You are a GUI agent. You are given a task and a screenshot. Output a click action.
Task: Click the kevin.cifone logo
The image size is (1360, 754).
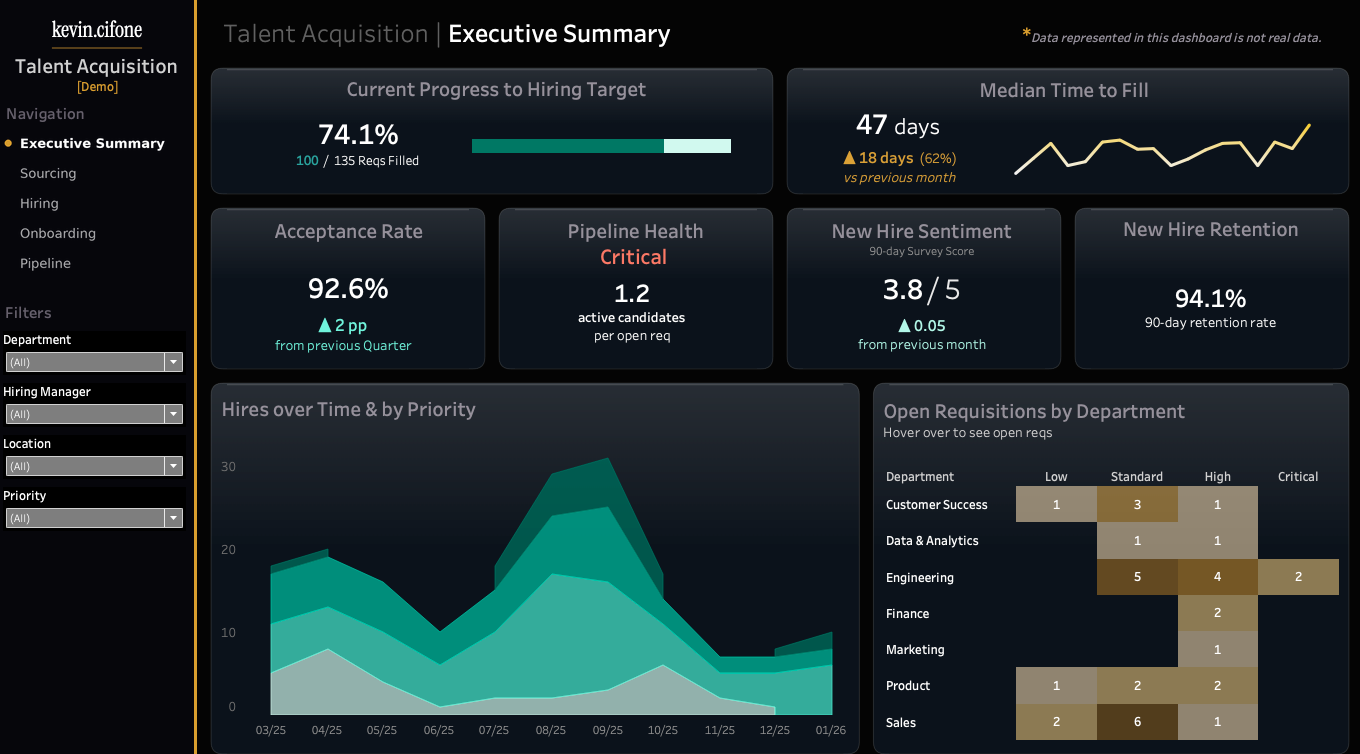pyautogui.click(x=96, y=30)
